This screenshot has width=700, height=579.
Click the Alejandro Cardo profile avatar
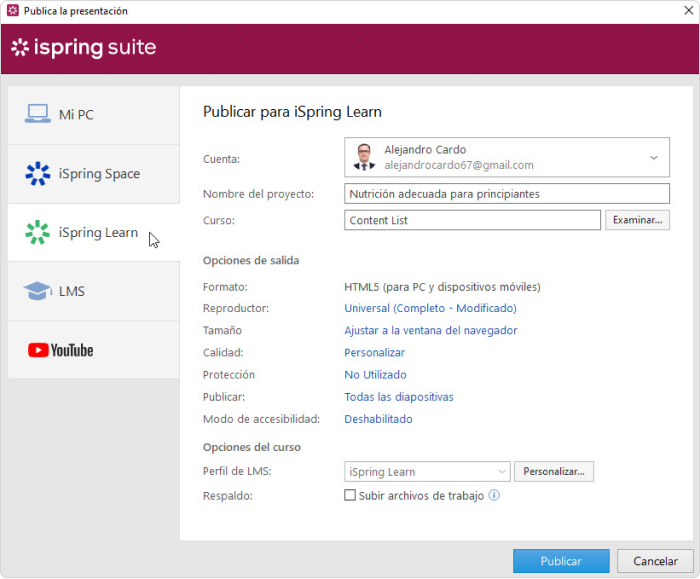tap(364, 157)
